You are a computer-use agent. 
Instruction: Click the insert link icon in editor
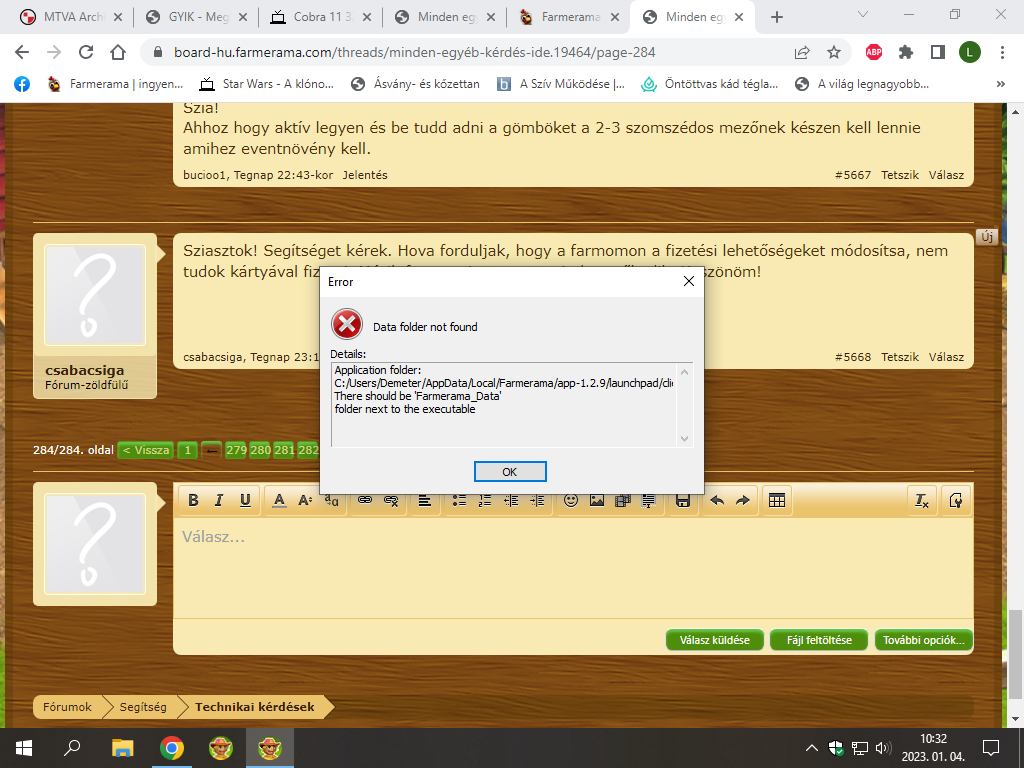pos(365,500)
